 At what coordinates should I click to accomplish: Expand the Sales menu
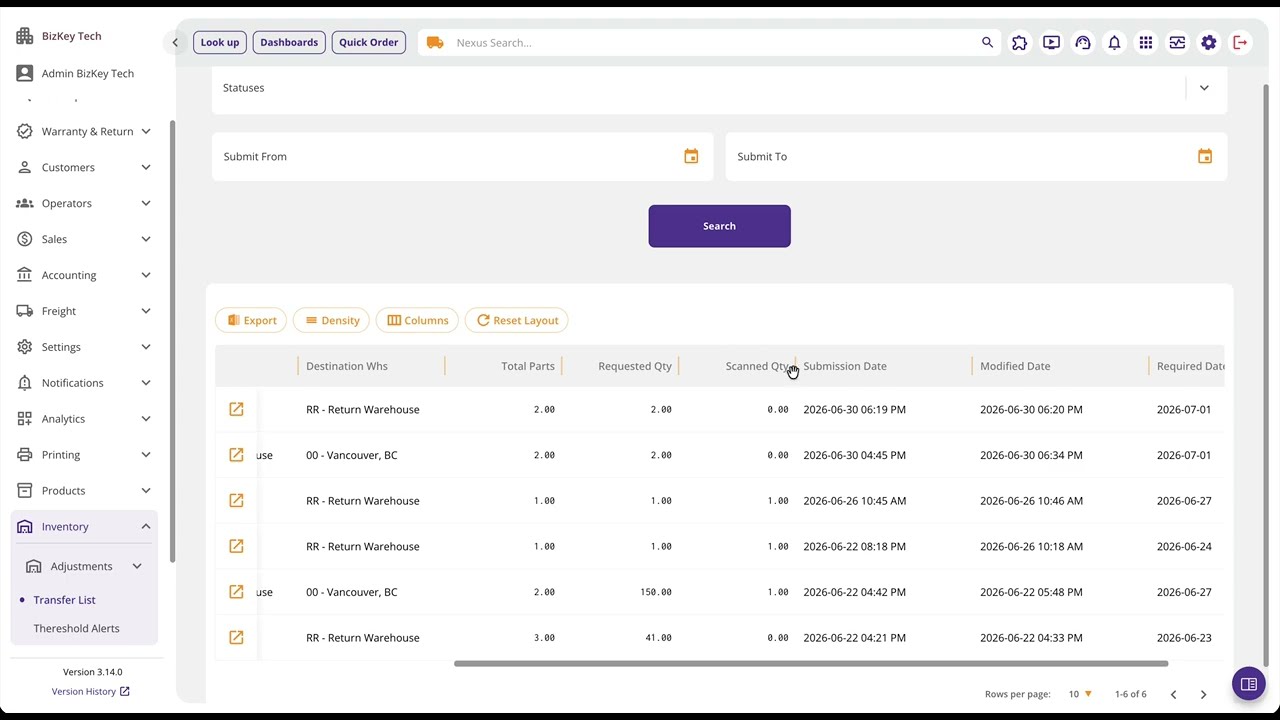tap(84, 239)
